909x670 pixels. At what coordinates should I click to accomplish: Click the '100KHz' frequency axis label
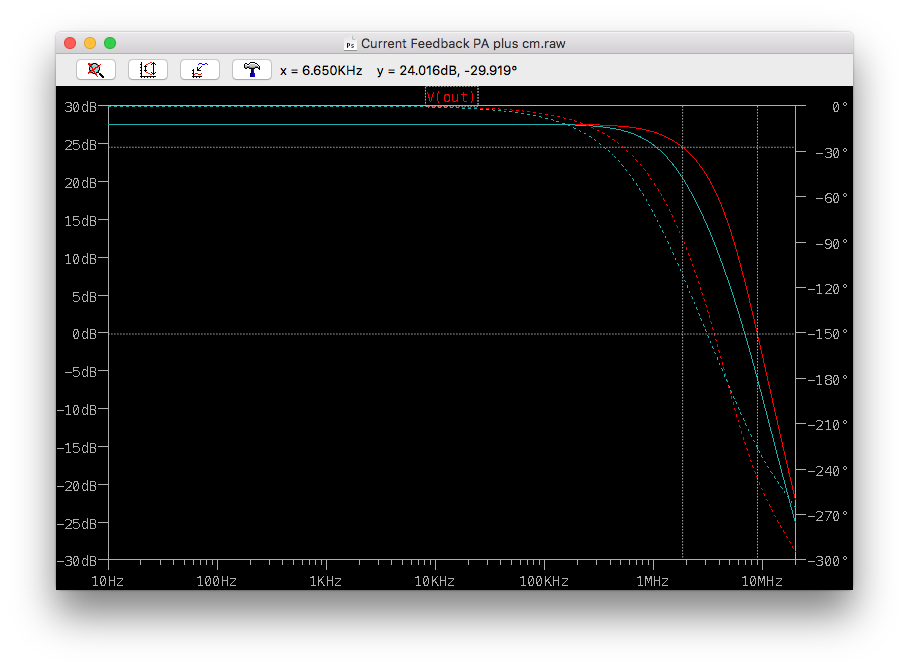click(544, 581)
